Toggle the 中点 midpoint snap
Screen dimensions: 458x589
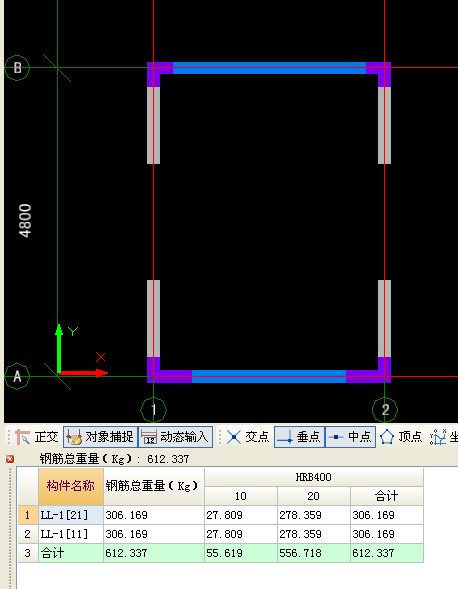click(x=350, y=437)
